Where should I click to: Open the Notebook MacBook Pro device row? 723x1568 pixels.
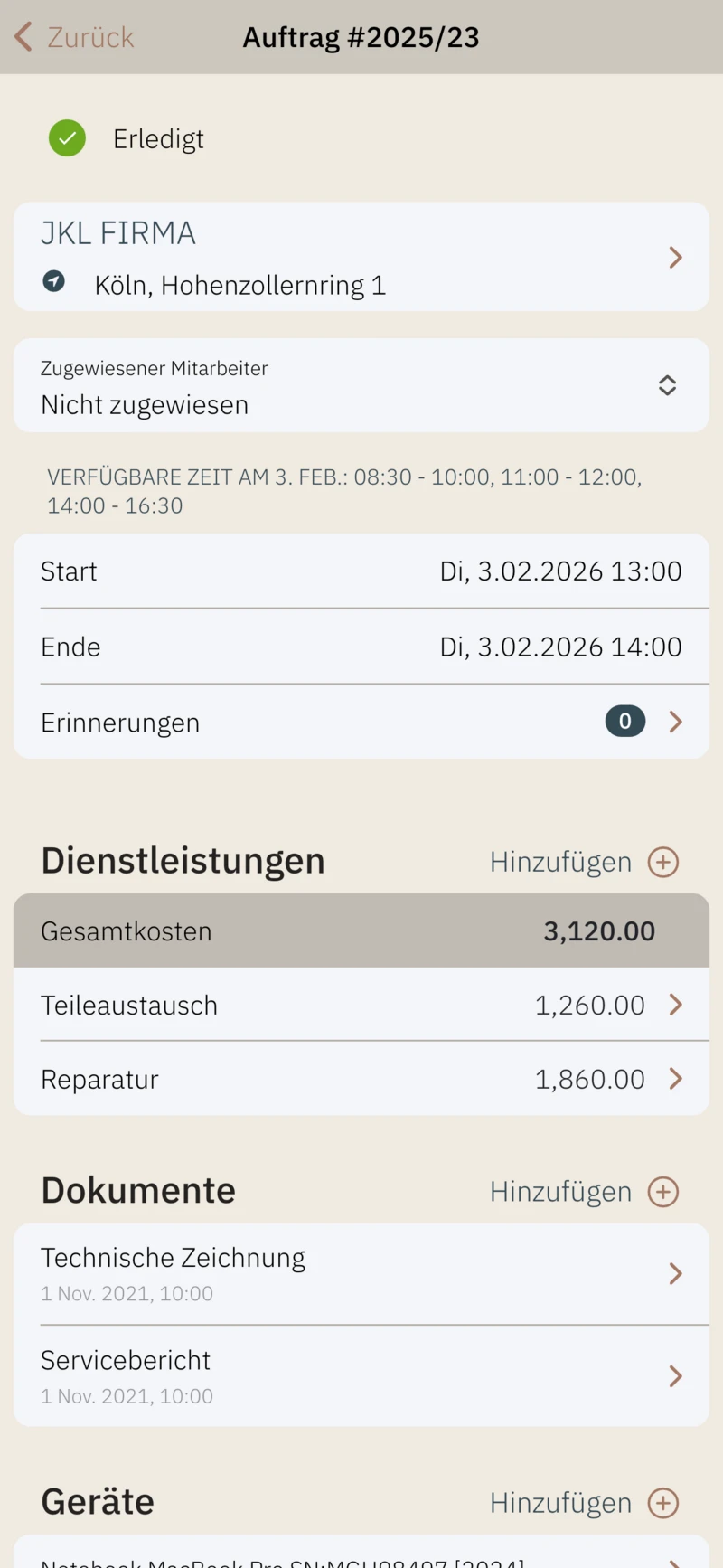coord(361,1559)
